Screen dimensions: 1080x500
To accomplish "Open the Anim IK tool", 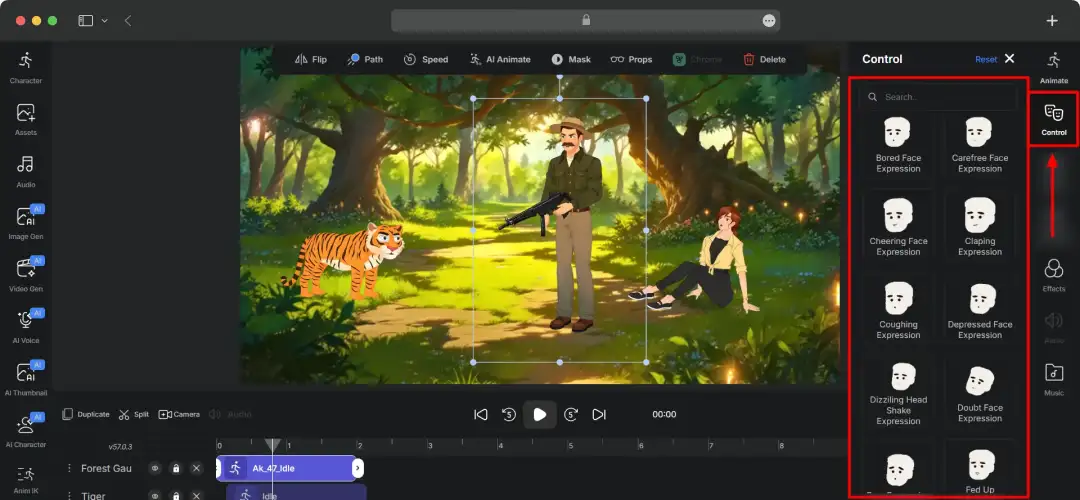I will click(25, 479).
